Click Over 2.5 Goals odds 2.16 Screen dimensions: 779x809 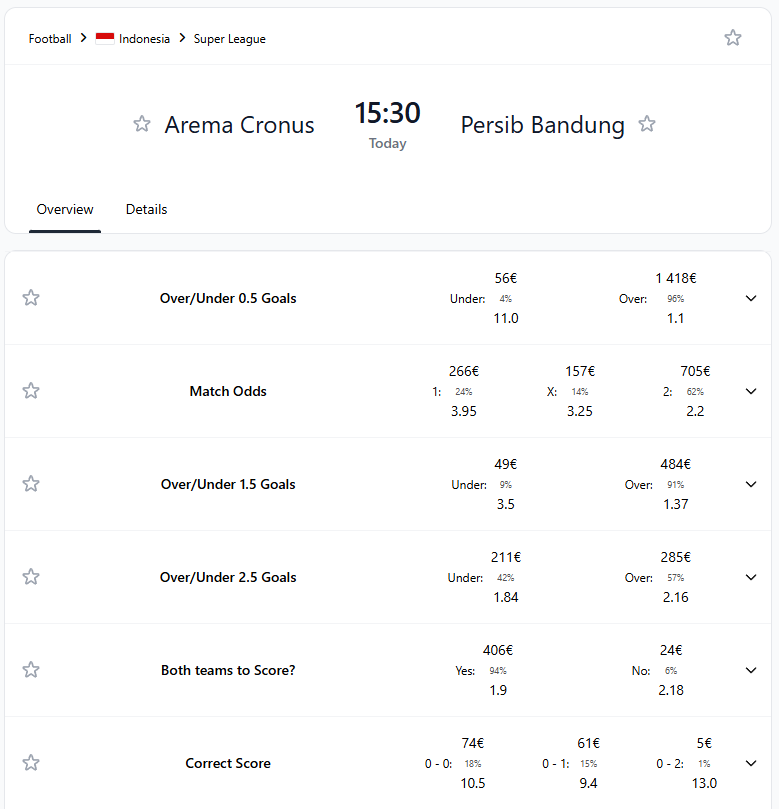(x=676, y=597)
